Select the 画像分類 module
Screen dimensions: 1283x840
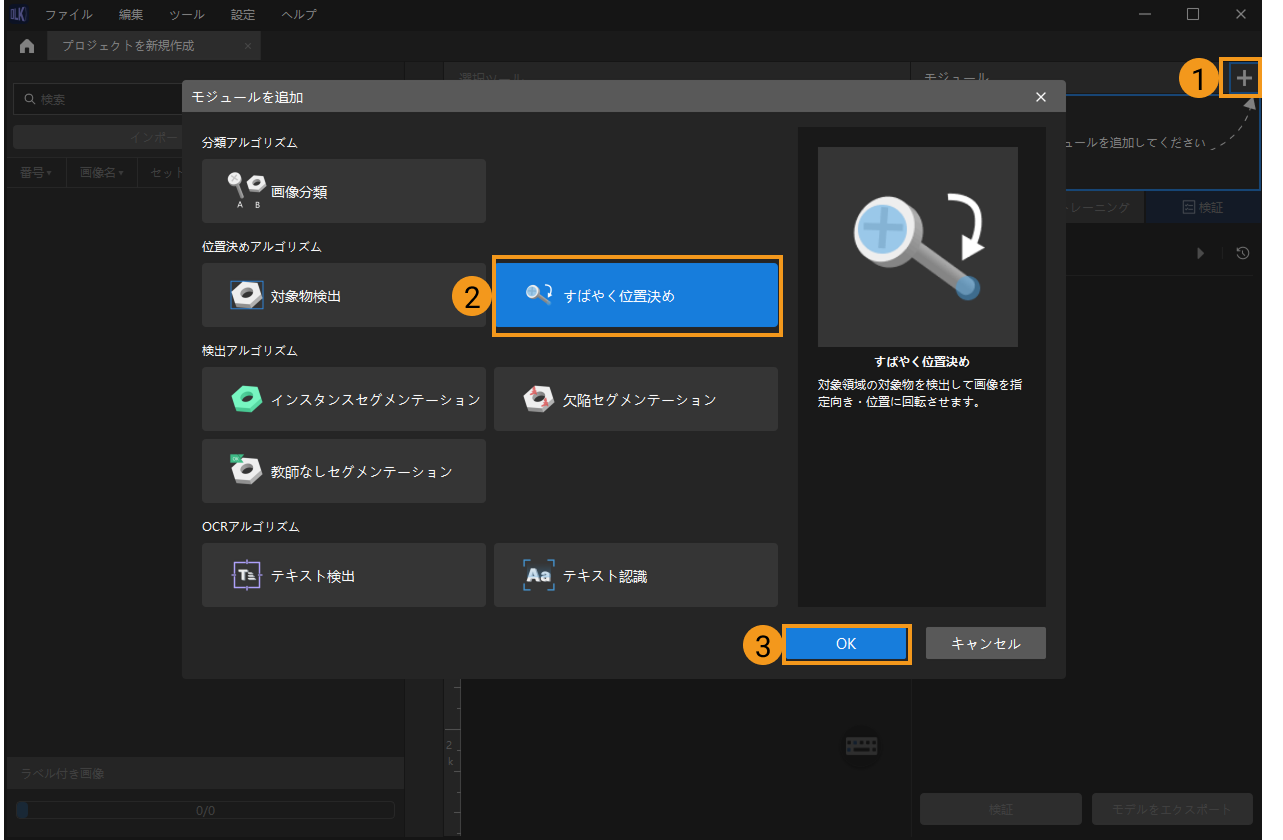click(x=343, y=191)
